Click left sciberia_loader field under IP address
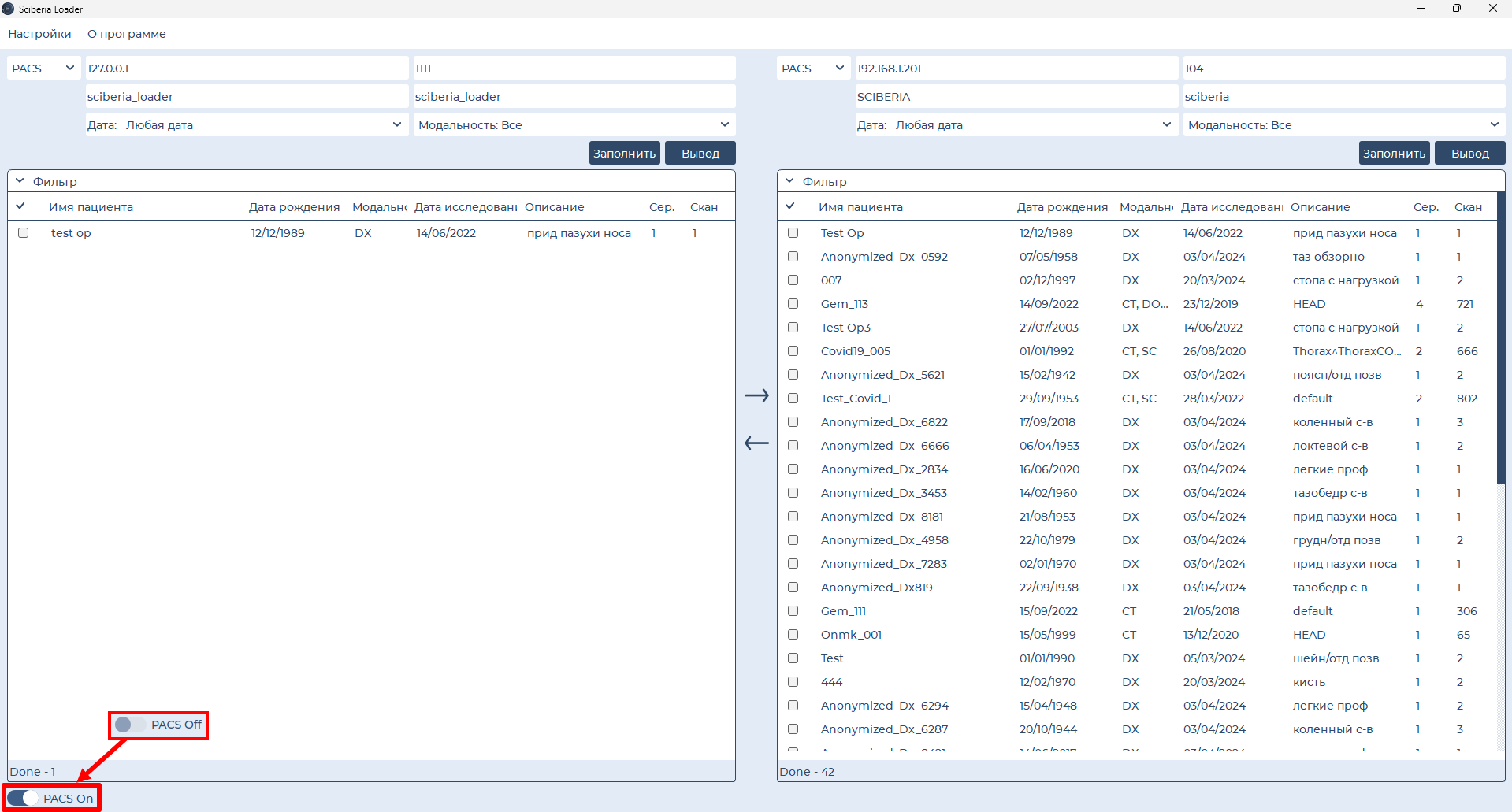 coord(247,97)
